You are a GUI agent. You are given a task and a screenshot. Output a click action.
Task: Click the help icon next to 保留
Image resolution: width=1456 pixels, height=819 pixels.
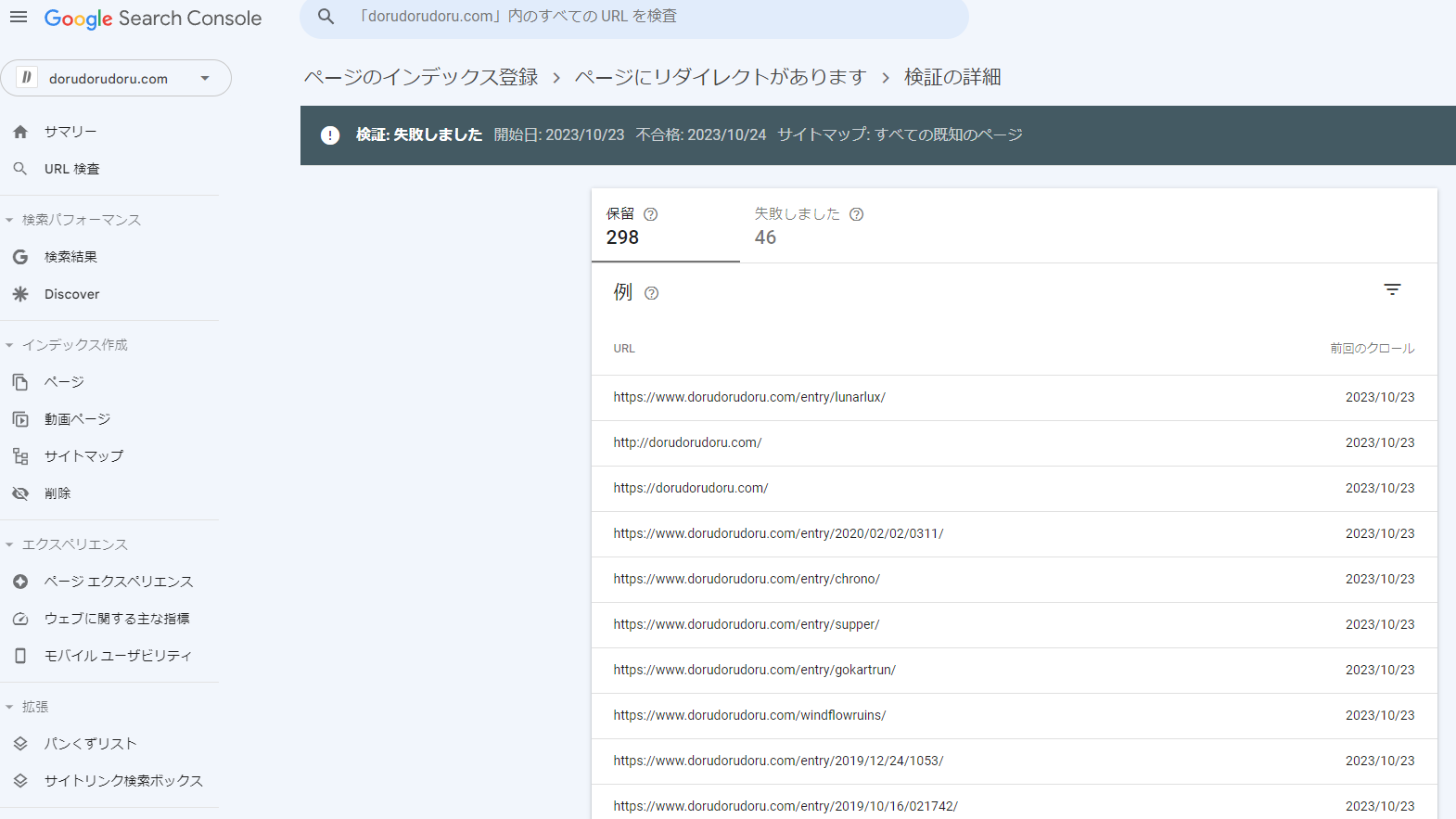click(651, 214)
